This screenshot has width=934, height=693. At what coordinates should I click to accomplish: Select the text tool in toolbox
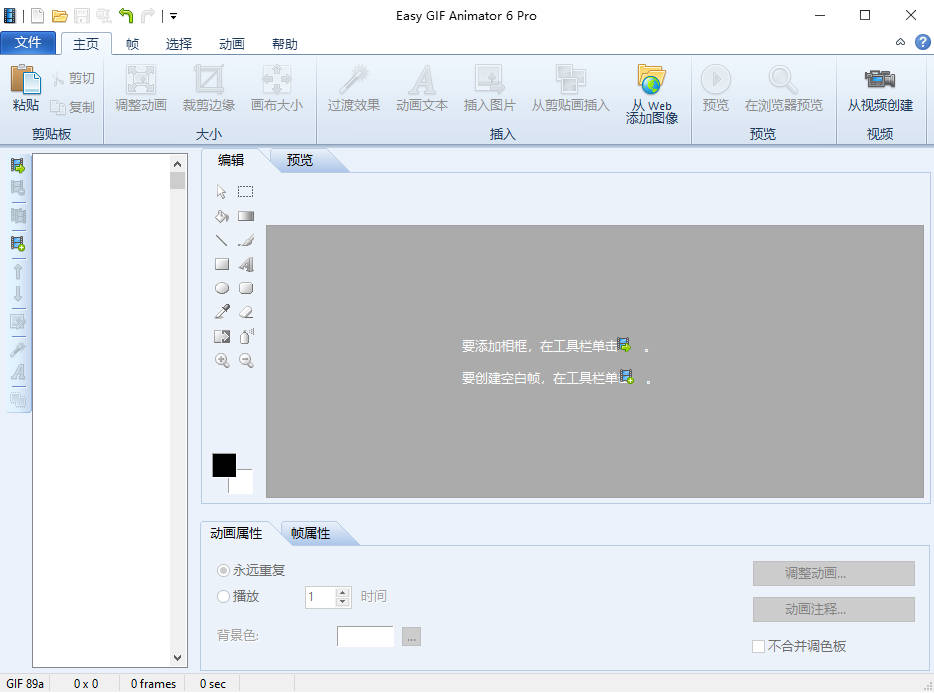coord(246,264)
